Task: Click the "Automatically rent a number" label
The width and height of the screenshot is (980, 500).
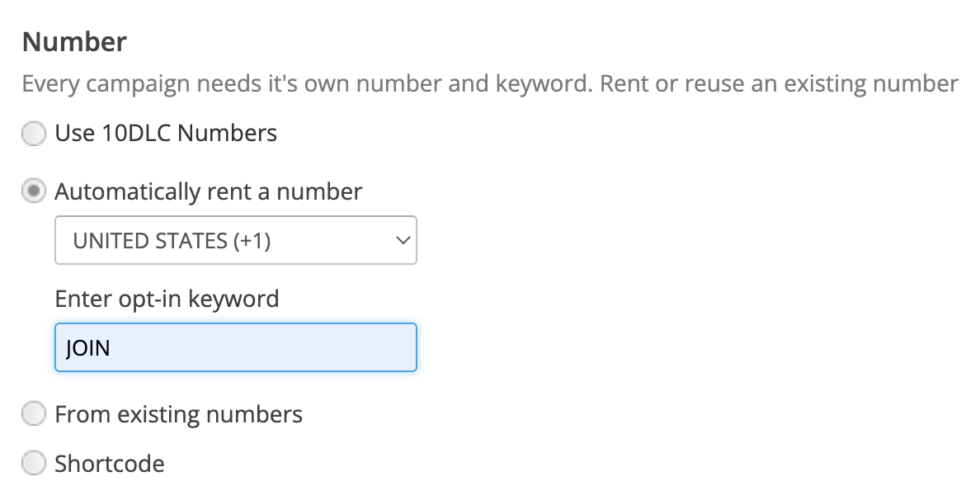Action: coord(208,191)
